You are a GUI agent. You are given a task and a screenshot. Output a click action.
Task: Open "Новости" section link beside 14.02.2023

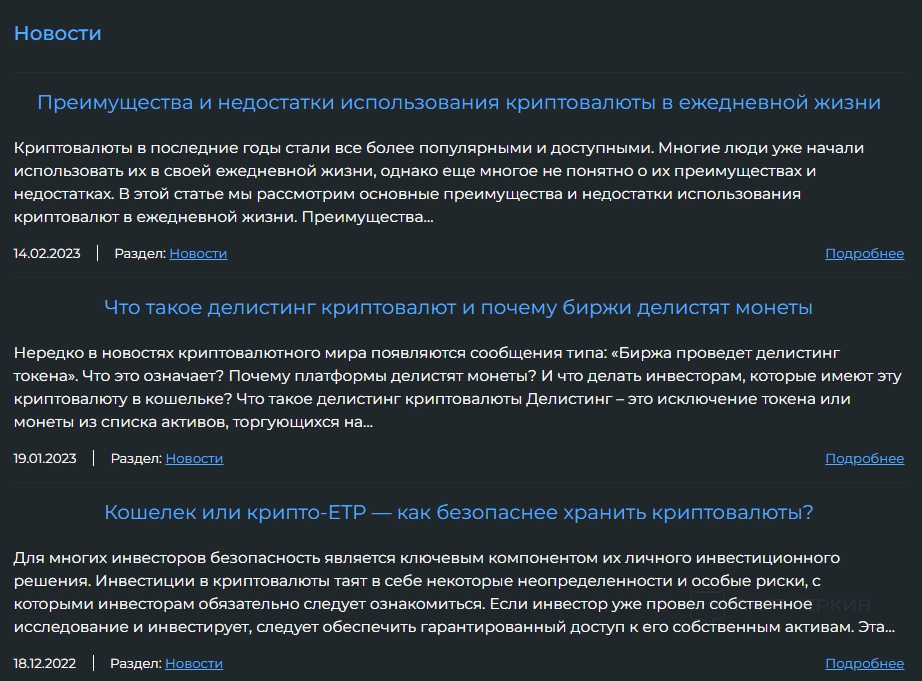198,254
